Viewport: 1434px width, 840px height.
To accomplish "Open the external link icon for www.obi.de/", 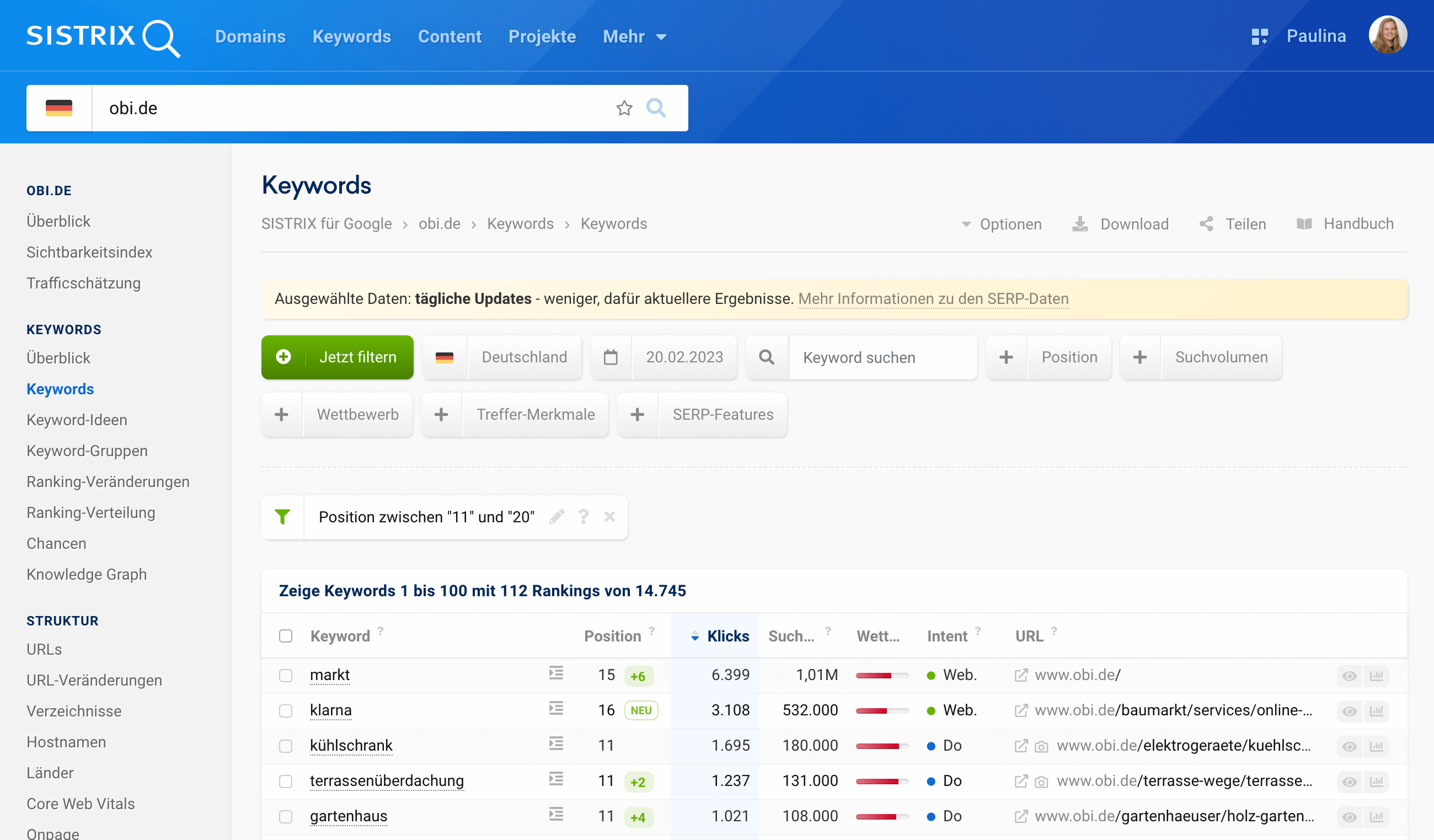I will pyautogui.click(x=1021, y=675).
